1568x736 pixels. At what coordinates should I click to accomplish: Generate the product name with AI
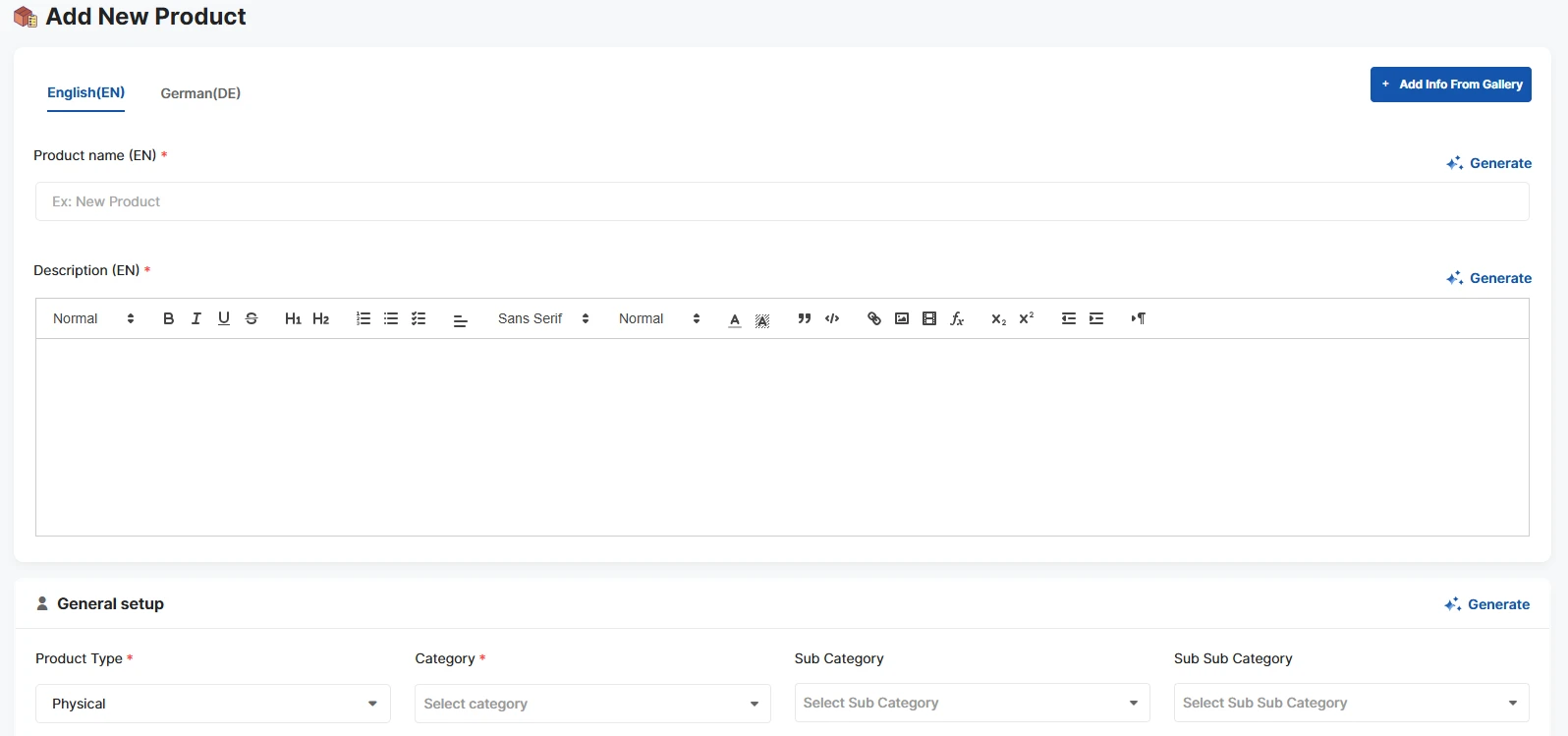pos(1488,163)
